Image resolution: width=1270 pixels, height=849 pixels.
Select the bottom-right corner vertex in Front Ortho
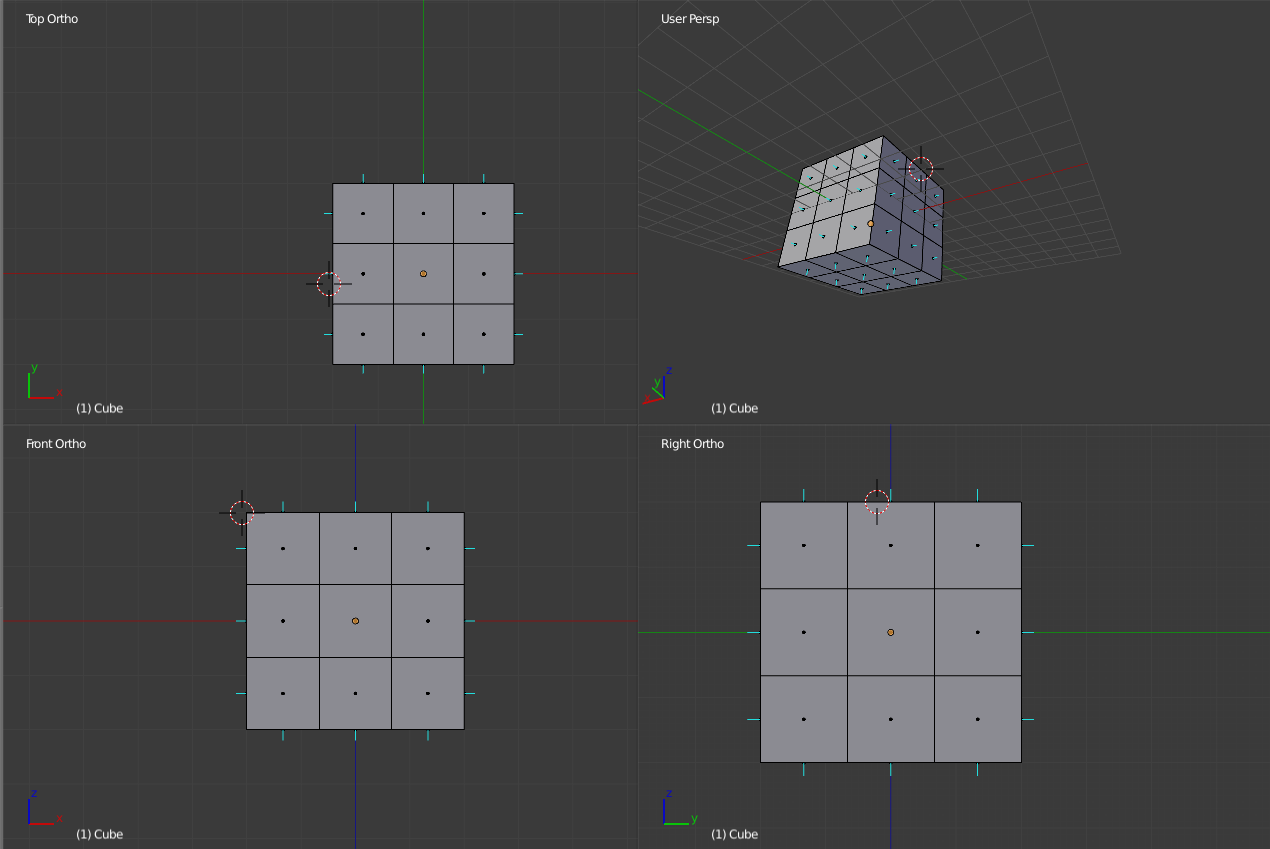pos(463,730)
